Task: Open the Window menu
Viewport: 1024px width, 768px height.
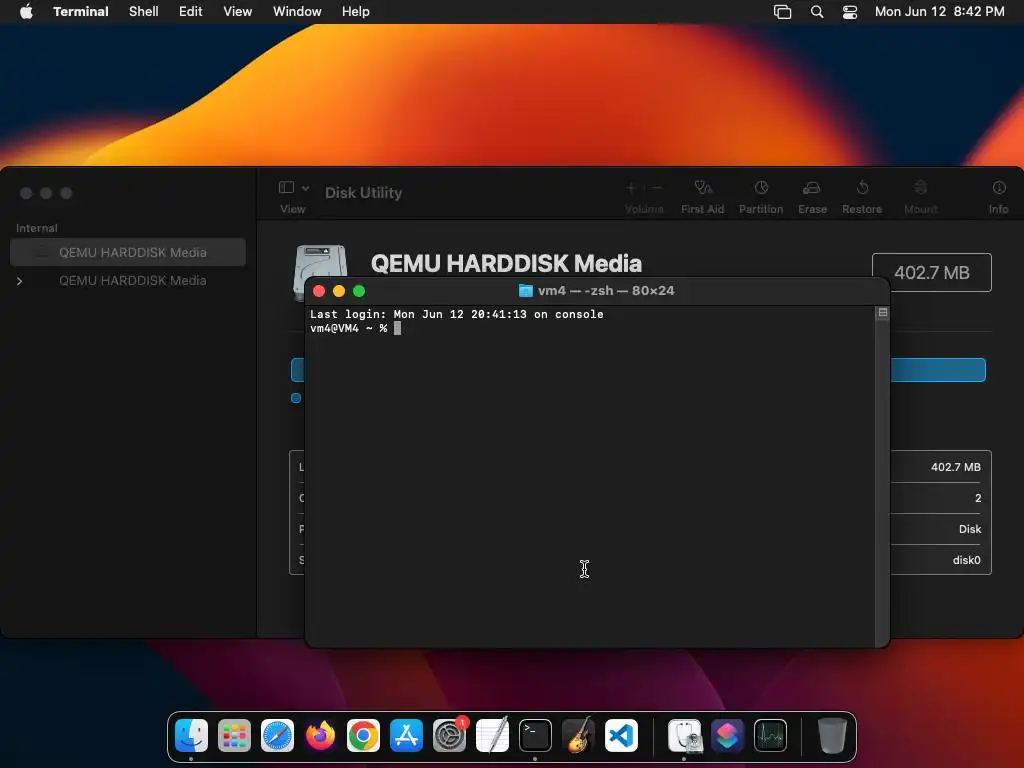Action: point(297,11)
